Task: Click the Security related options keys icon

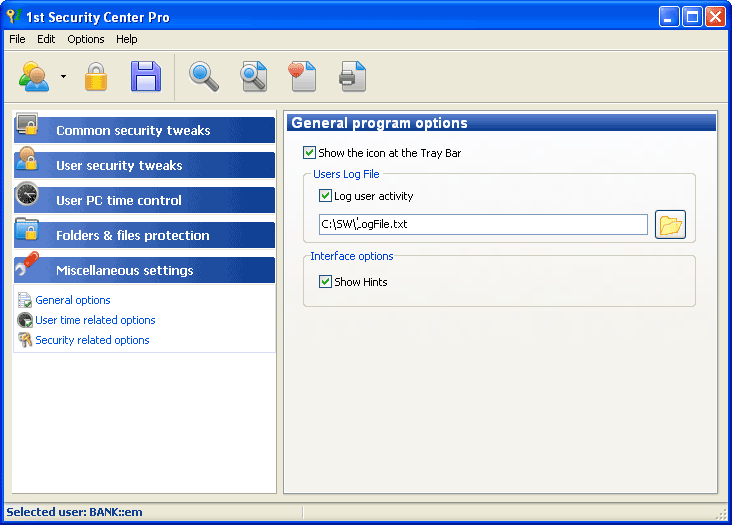Action: pos(25,340)
